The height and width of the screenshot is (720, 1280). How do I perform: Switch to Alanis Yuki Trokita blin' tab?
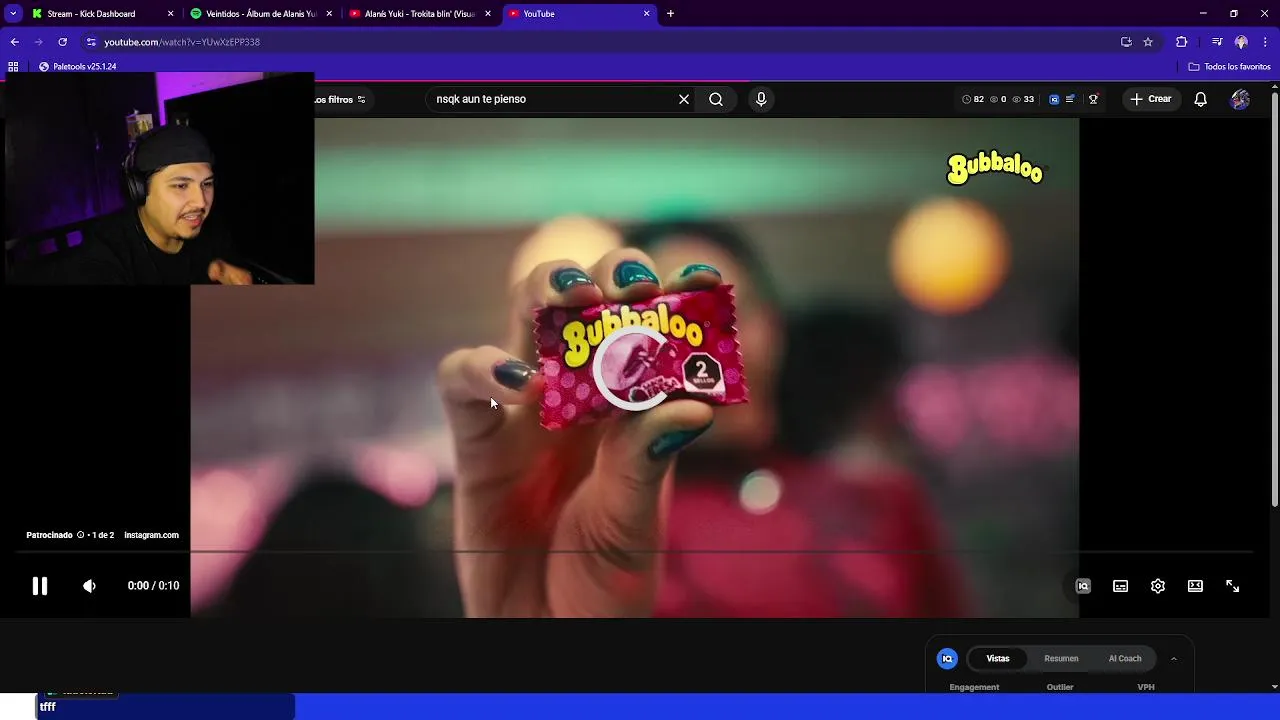click(418, 14)
